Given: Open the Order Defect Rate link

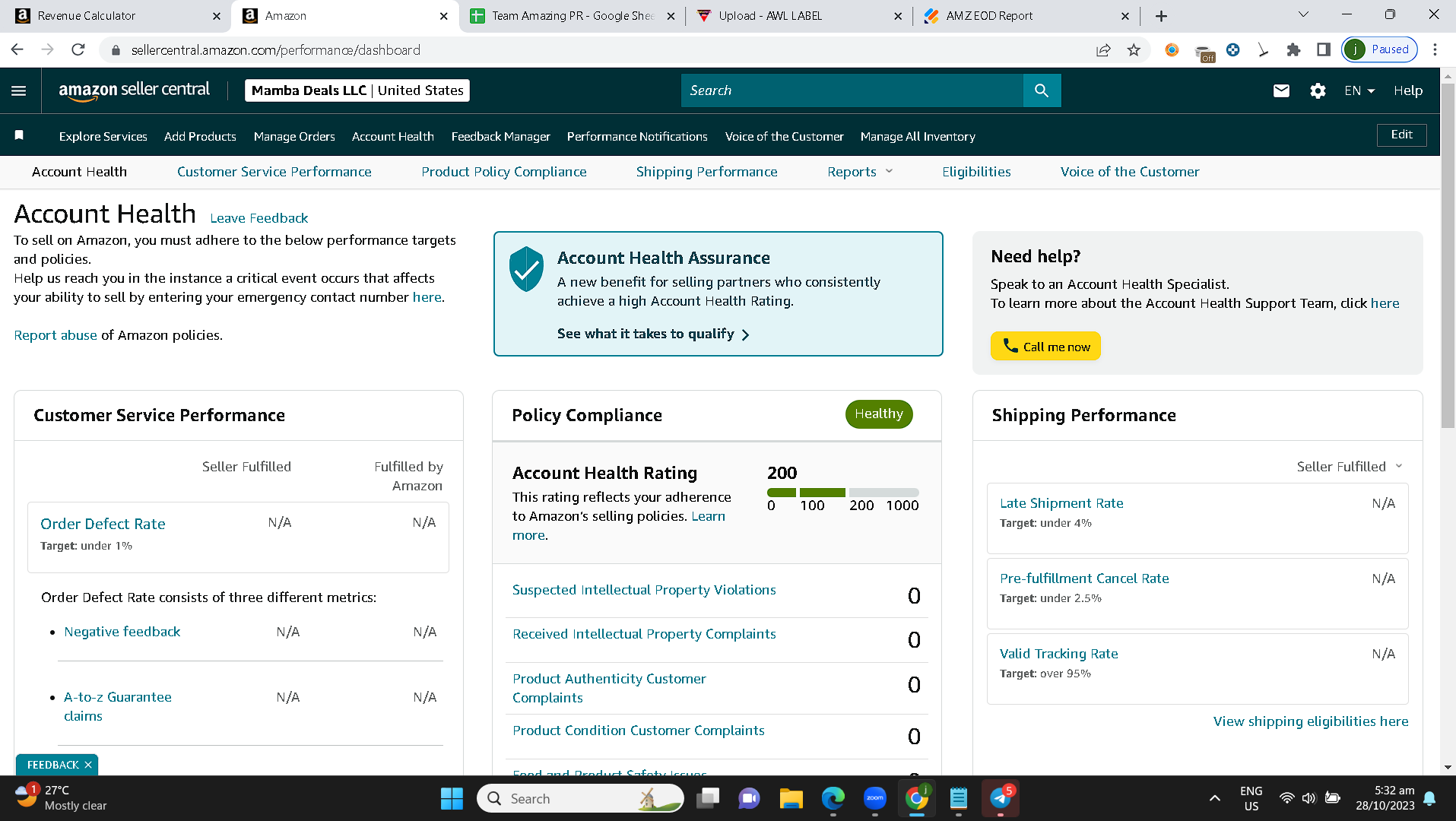Looking at the screenshot, I should tap(103, 524).
